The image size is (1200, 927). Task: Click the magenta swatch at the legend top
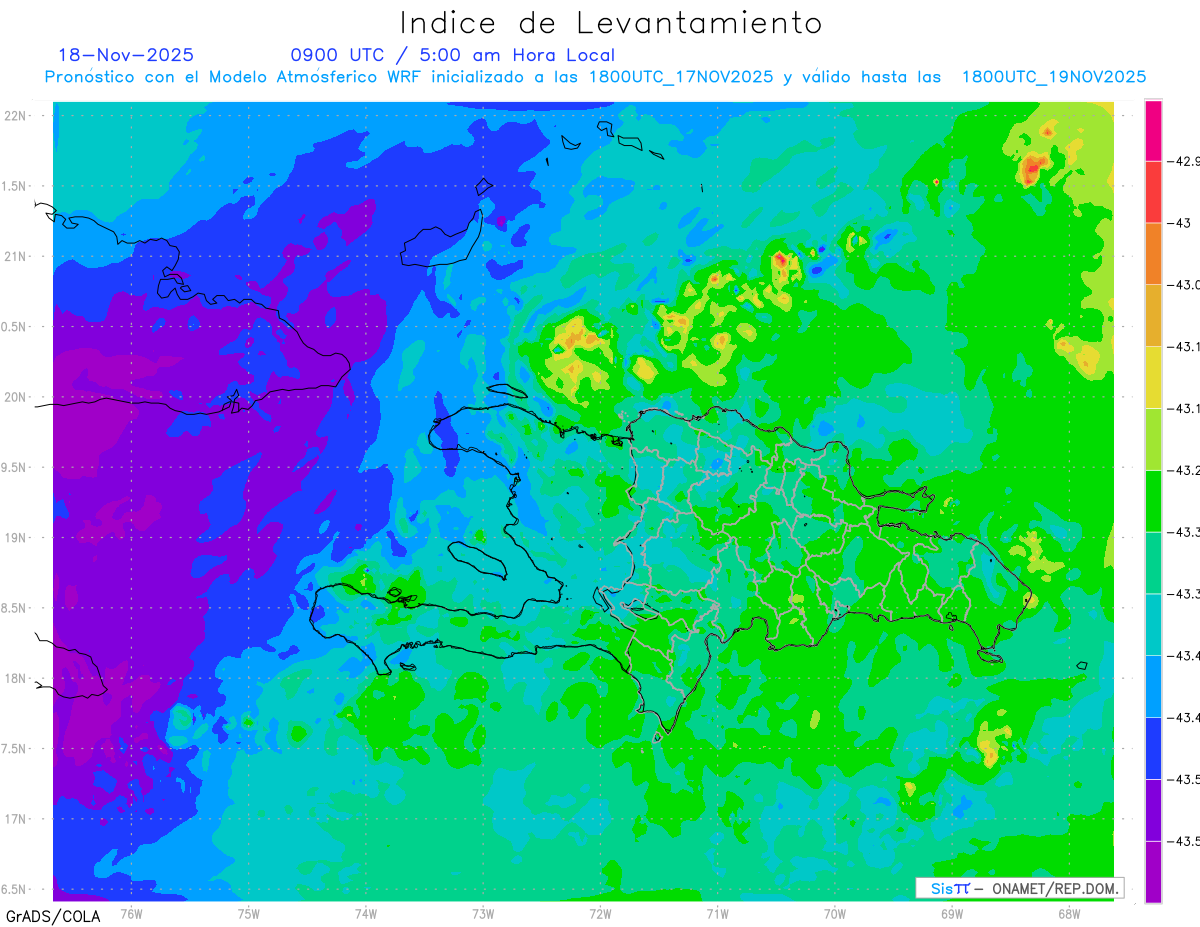point(1153,130)
